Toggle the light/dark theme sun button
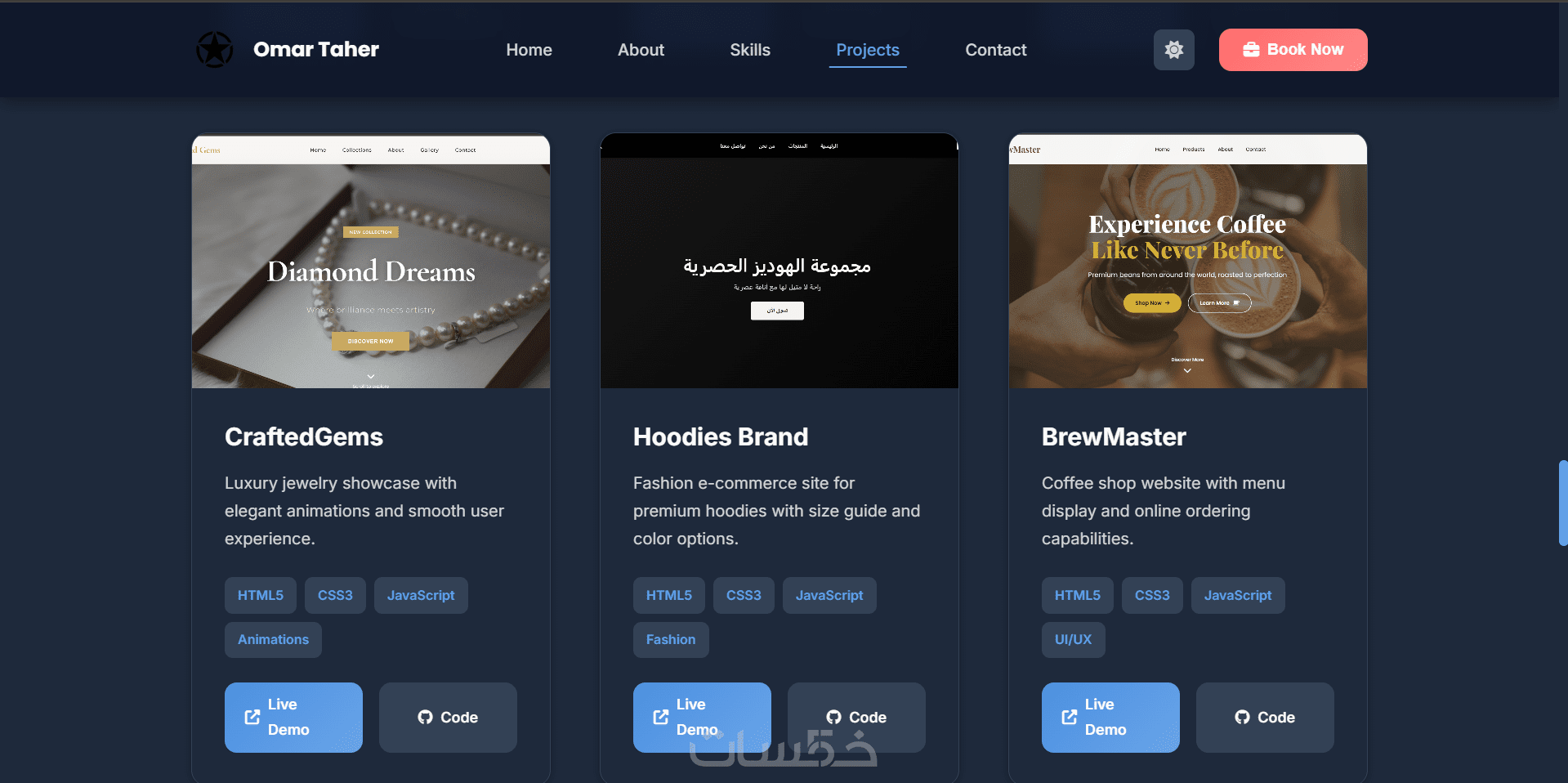1568x783 pixels. coord(1174,50)
